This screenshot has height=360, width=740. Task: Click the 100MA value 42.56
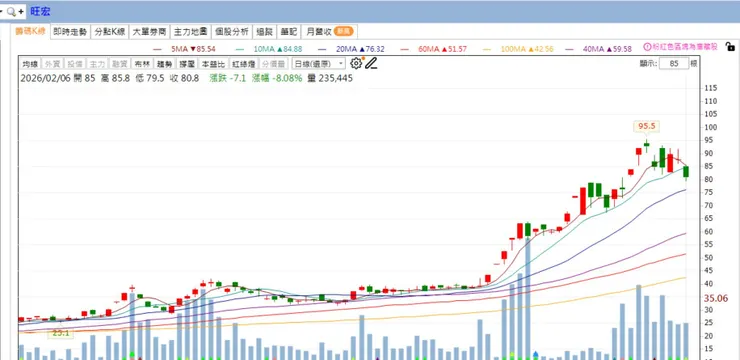(x=544, y=49)
